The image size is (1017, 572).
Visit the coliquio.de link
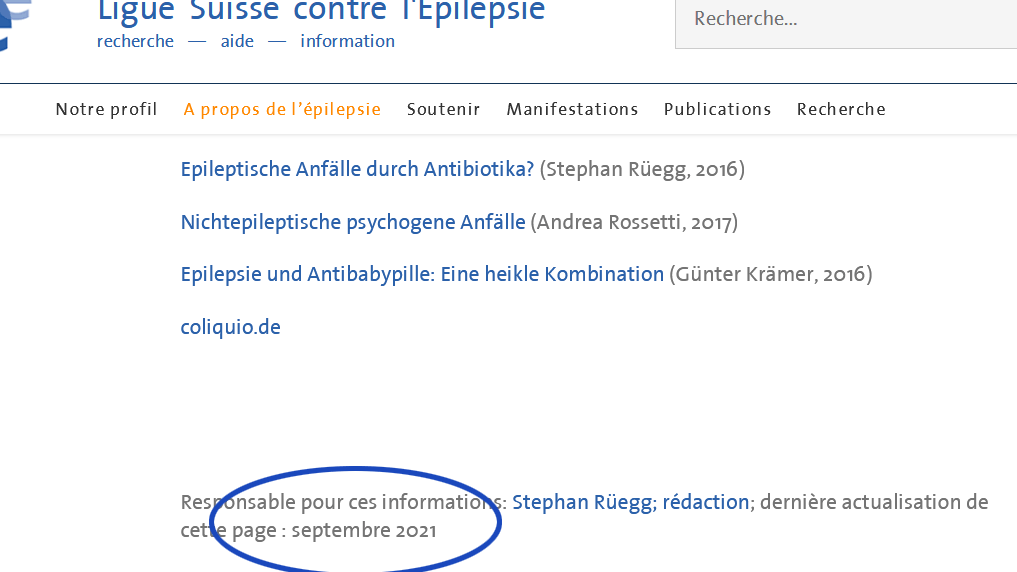point(230,327)
